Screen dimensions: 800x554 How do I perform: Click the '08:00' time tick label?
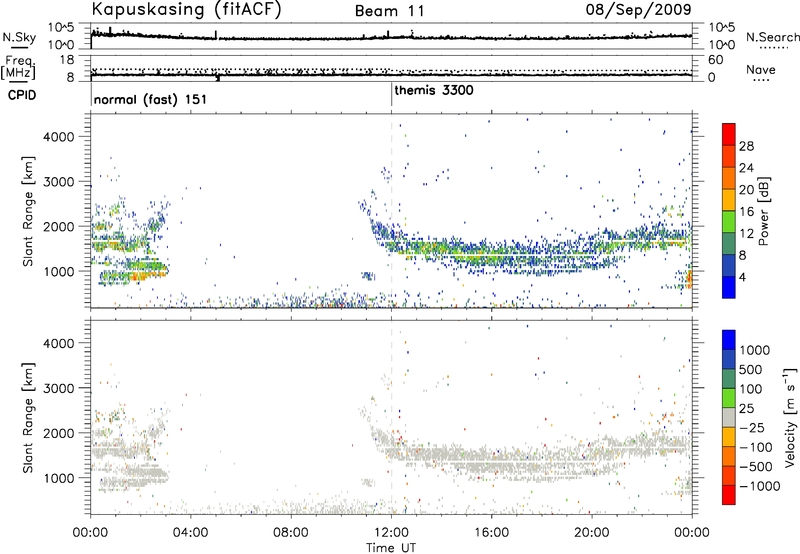pyautogui.click(x=291, y=533)
